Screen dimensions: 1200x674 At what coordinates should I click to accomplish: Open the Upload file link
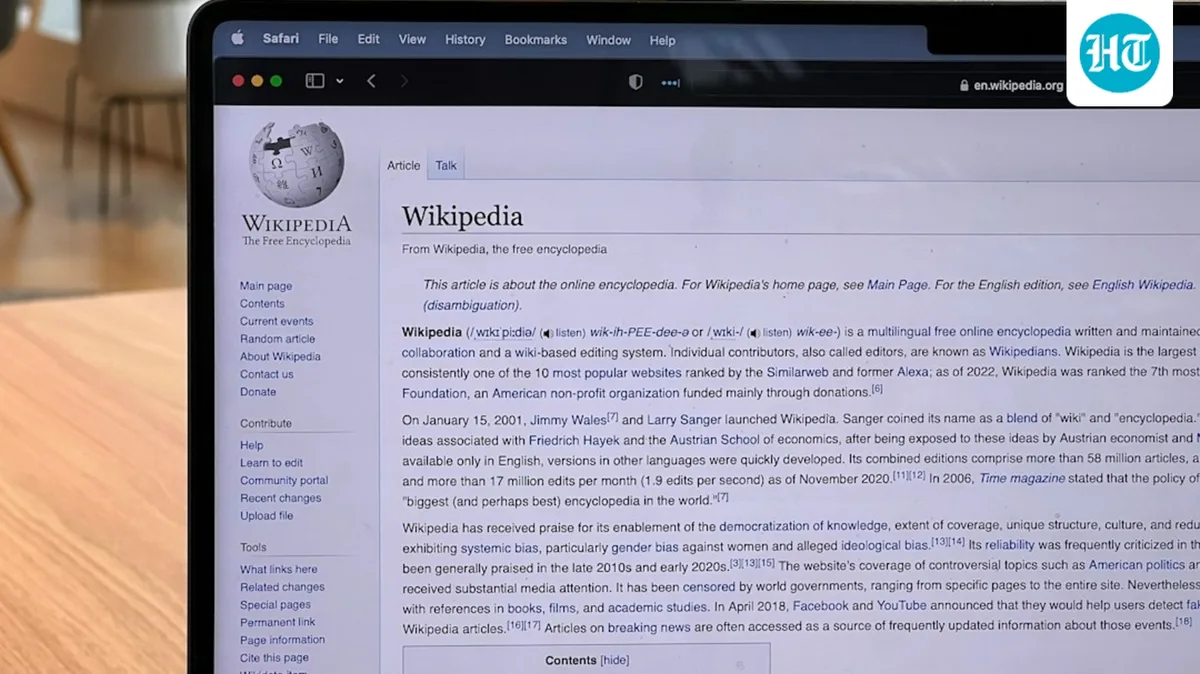pos(266,516)
